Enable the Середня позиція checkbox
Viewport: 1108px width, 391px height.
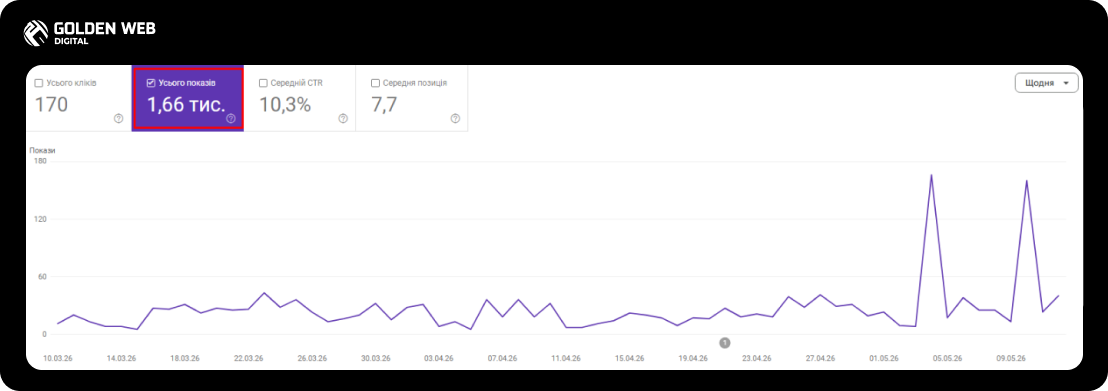pyautogui.click(x=375, y=83)
